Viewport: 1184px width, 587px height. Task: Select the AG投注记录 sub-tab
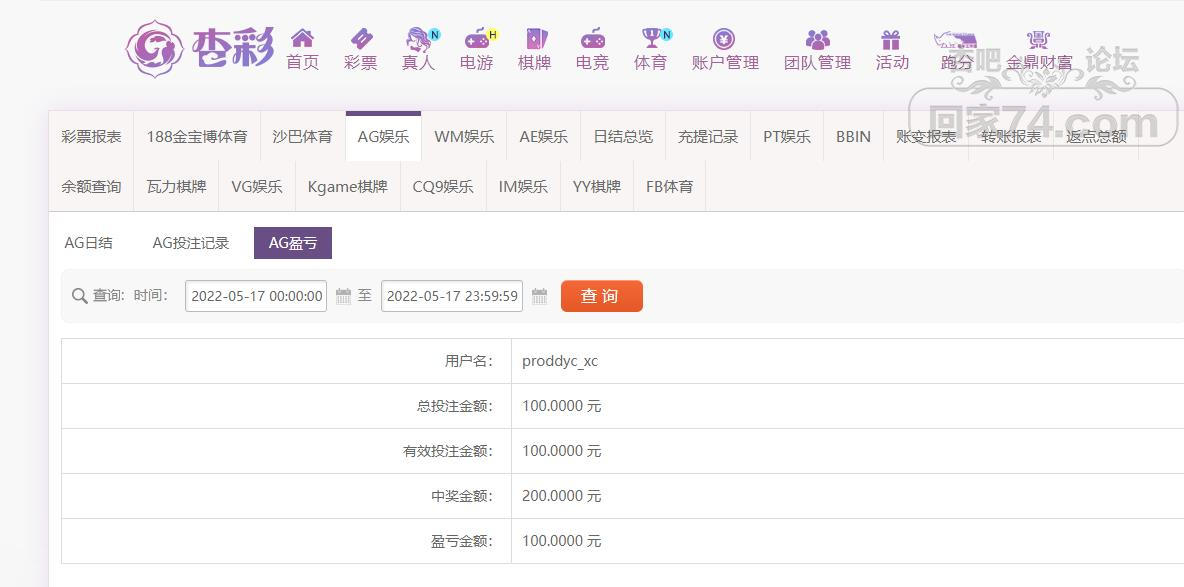click(191, 243)
